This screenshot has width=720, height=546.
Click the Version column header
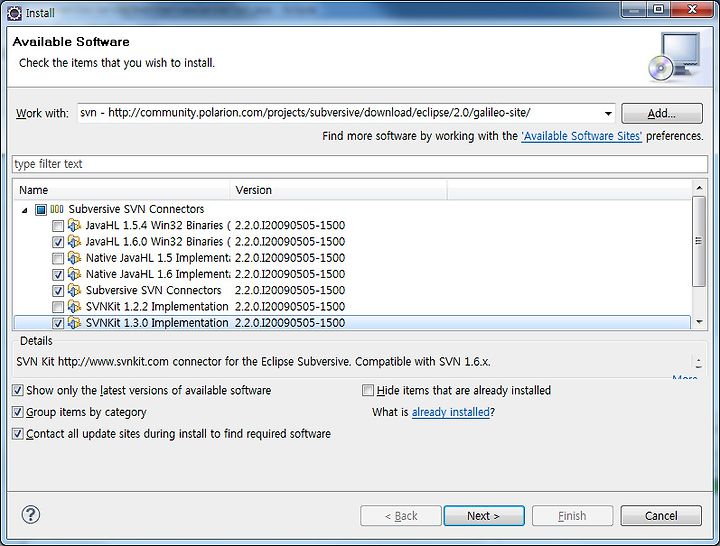338,190
